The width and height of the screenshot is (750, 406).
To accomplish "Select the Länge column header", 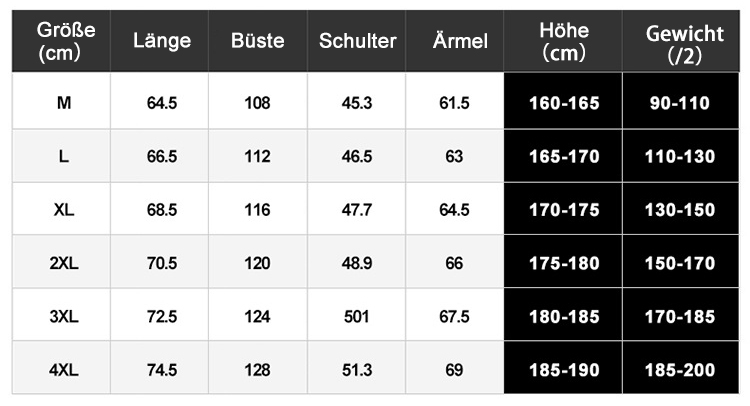I will 160,41.
